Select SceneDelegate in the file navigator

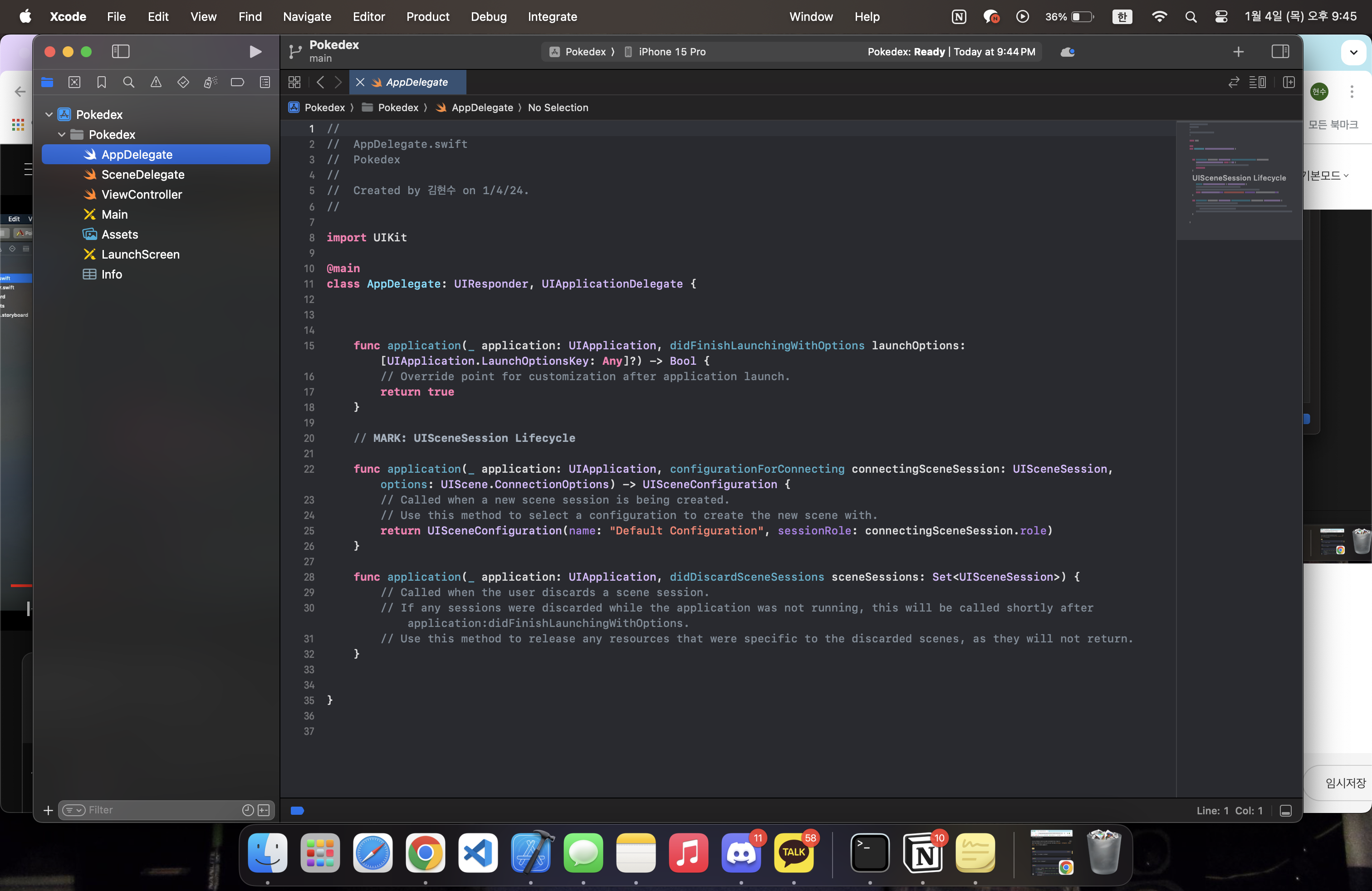pyautogui.click(x=142, y=175)
